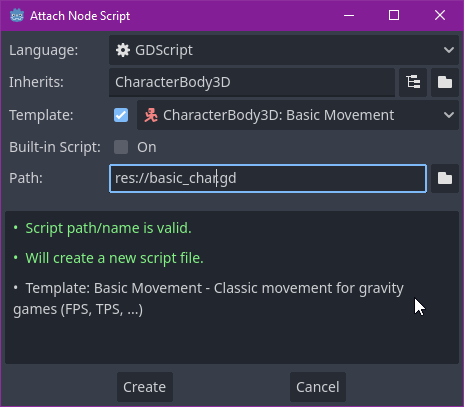Open the file browser beside Path field

click(445, 178)
